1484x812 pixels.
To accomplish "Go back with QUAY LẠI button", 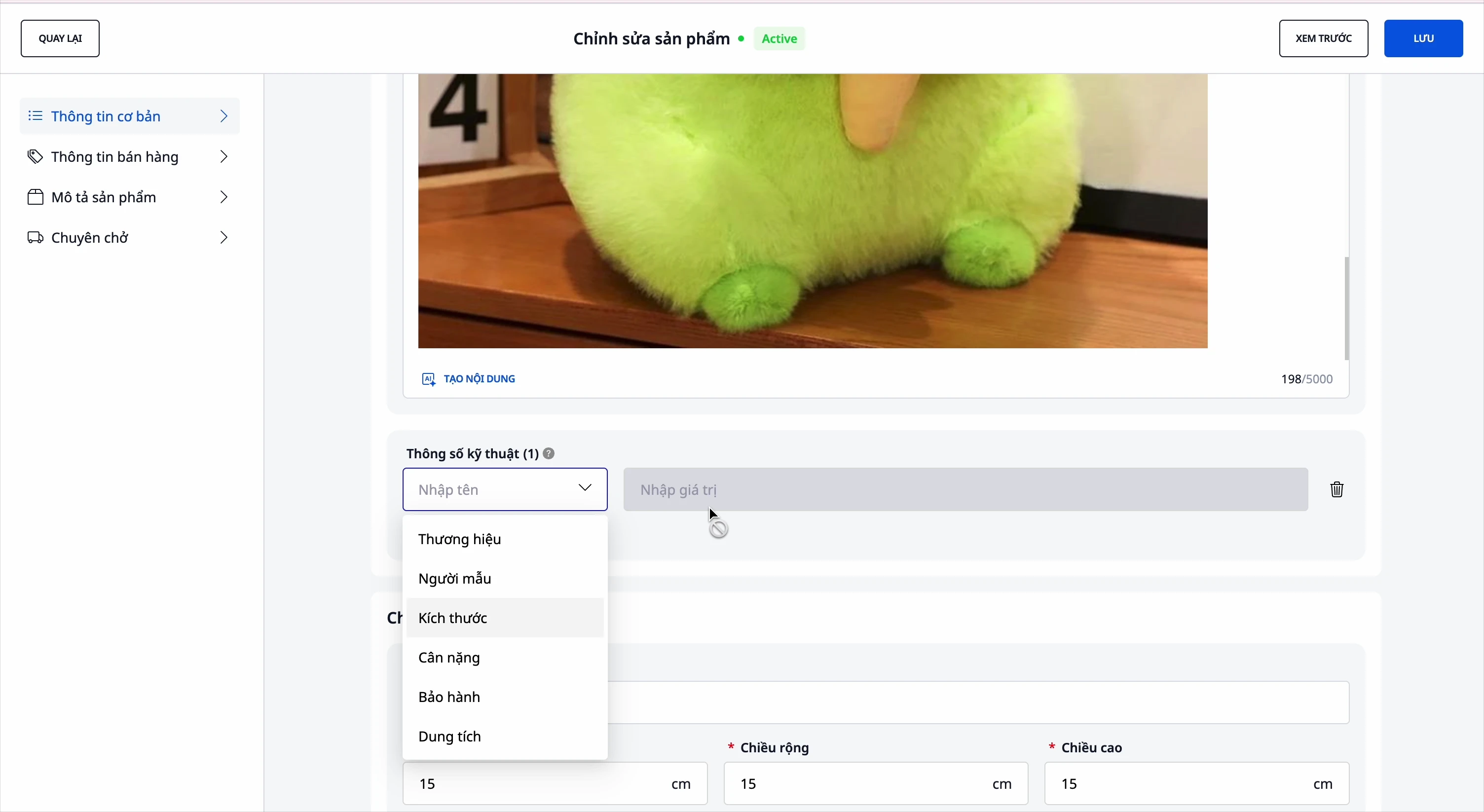I will pos(60,38).
